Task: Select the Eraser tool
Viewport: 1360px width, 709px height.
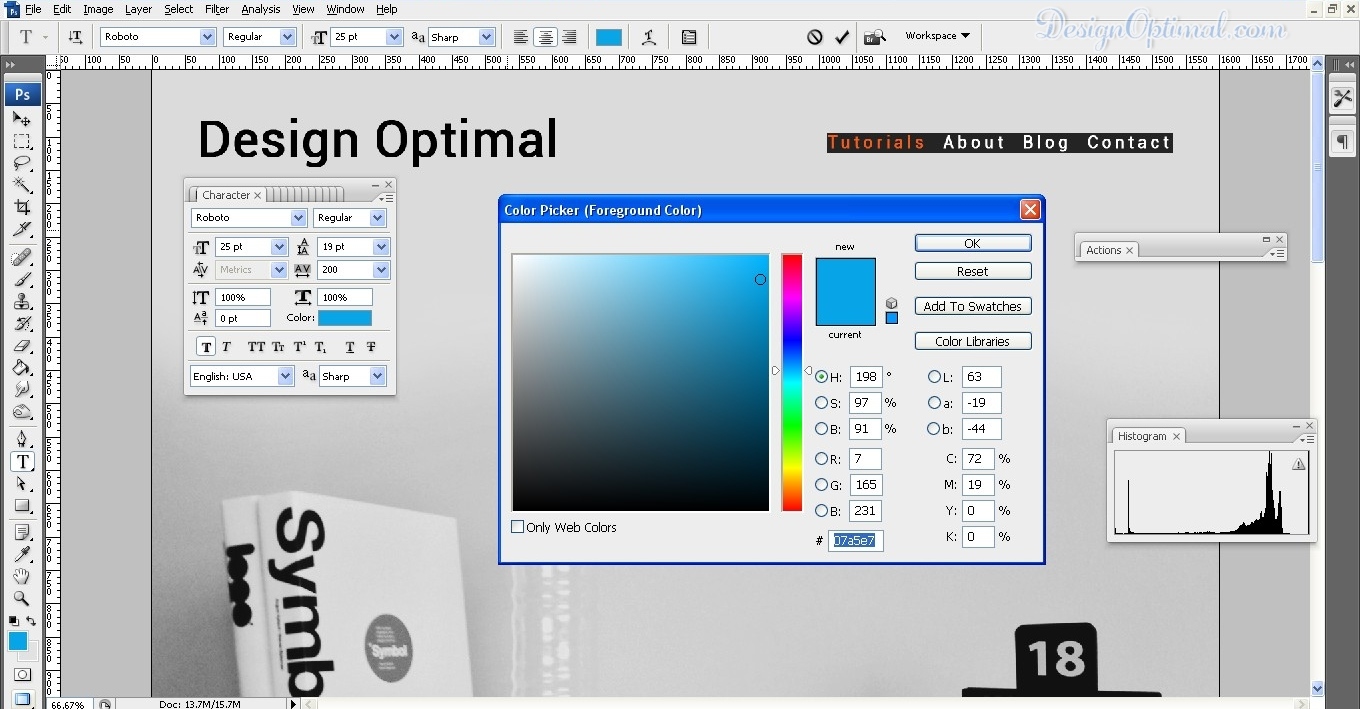Action: click(22, 346)
